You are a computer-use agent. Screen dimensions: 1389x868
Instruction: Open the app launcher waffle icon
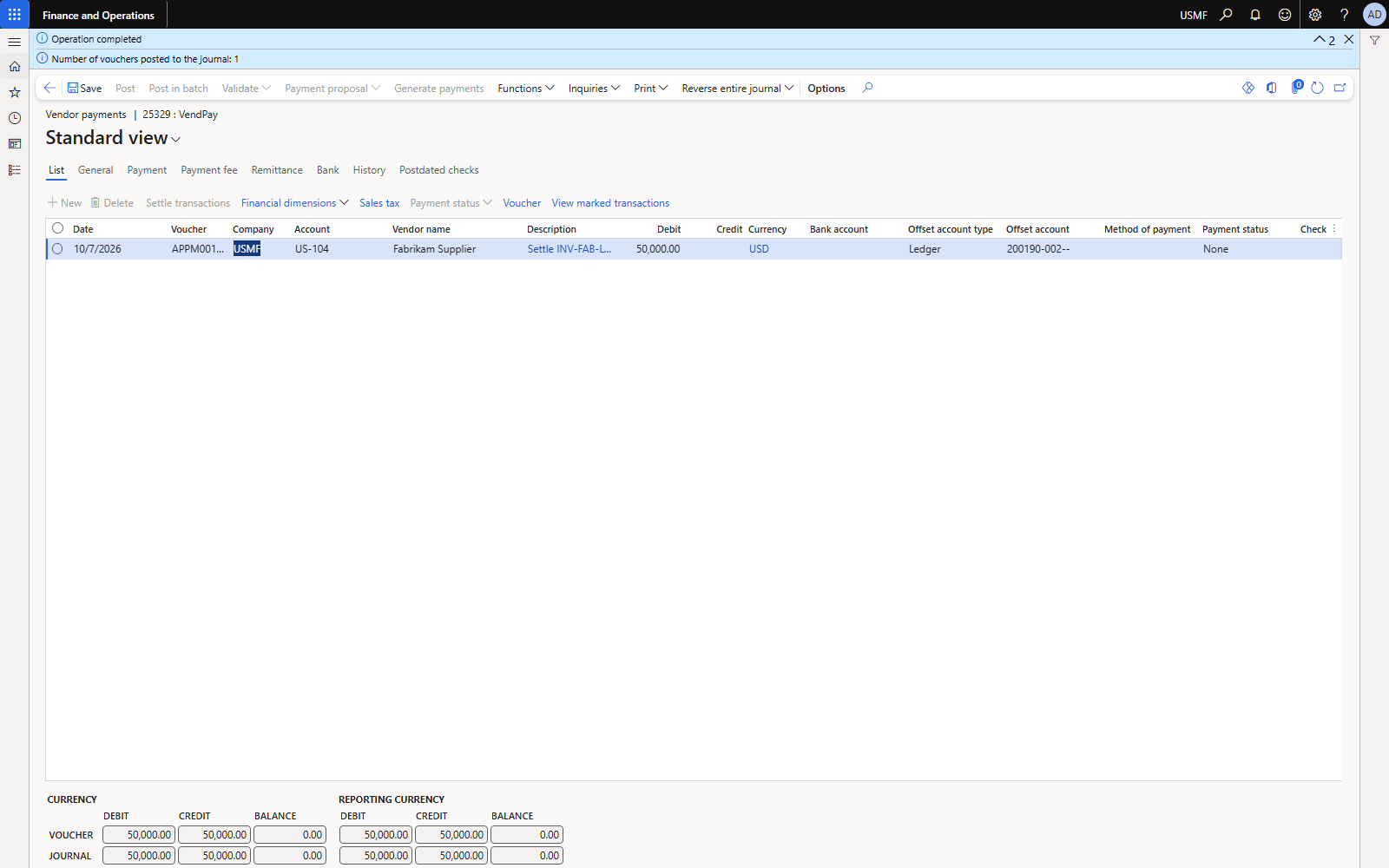(14, 15)
